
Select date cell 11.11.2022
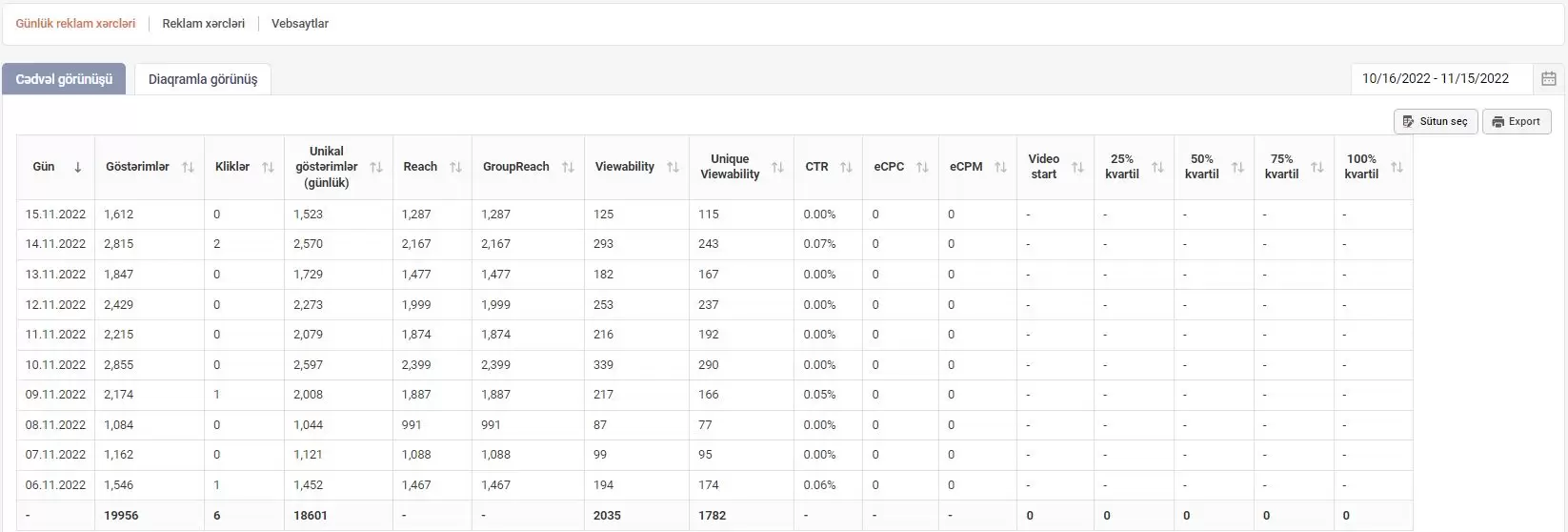click(x=55, y=335)
